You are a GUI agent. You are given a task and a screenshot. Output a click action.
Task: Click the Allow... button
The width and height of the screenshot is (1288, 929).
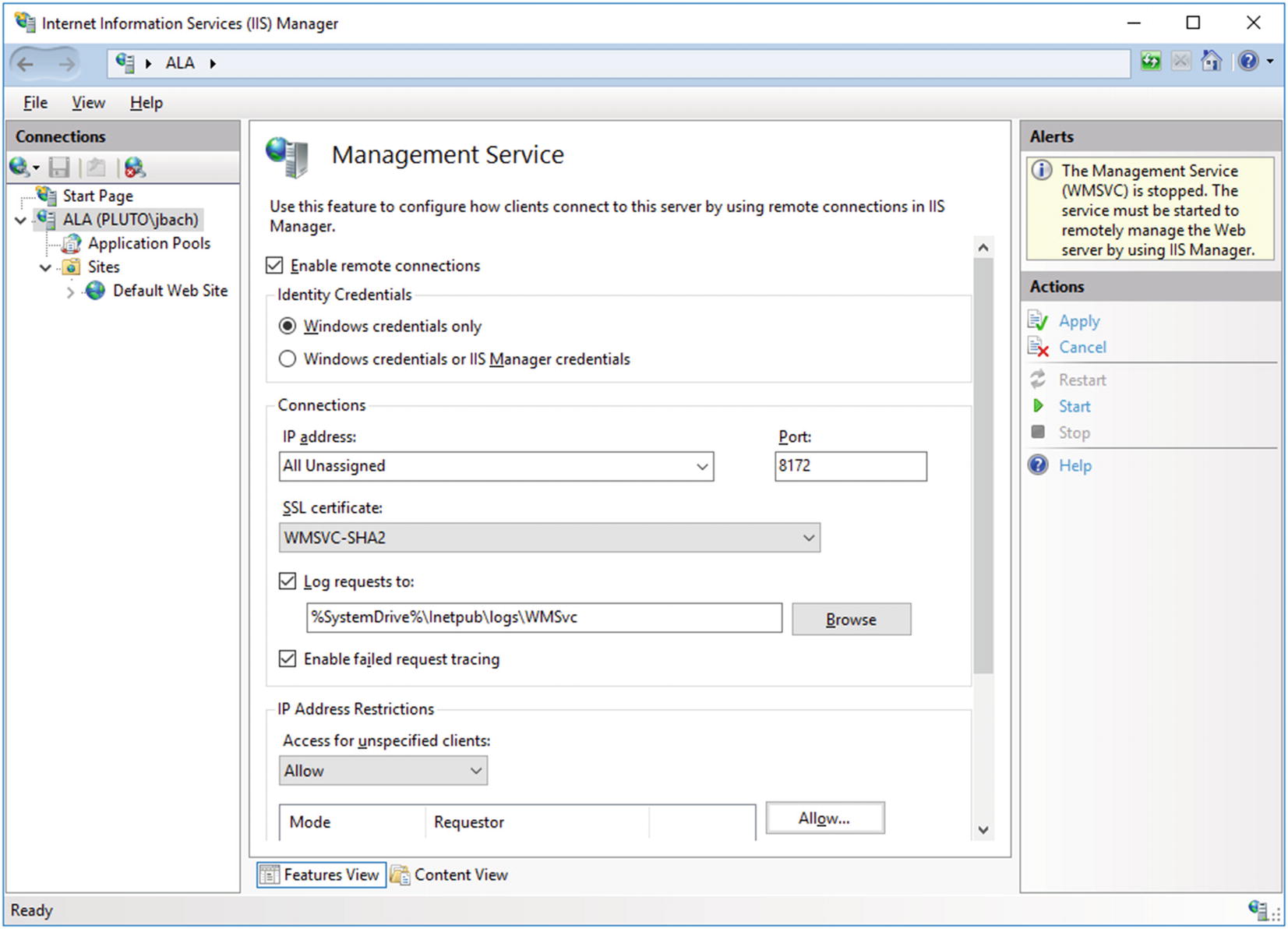pos(825,818)
